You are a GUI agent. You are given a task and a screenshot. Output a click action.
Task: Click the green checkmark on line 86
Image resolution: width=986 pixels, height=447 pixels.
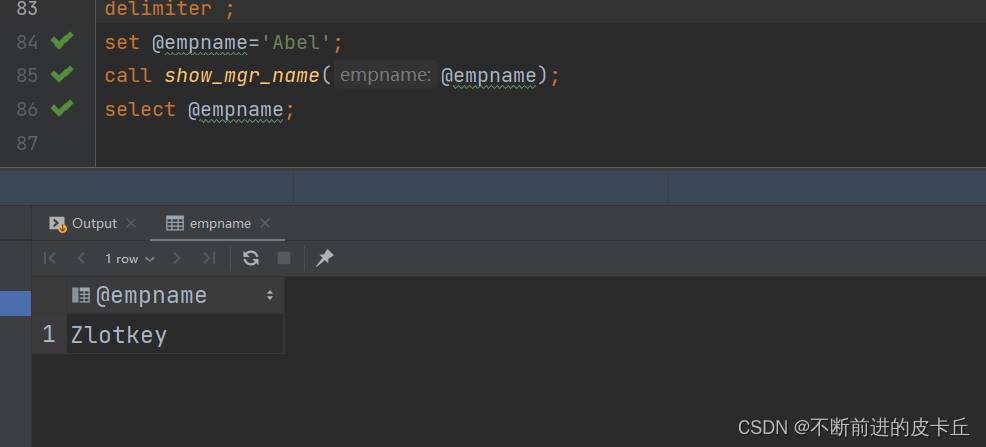click(62, 108)
